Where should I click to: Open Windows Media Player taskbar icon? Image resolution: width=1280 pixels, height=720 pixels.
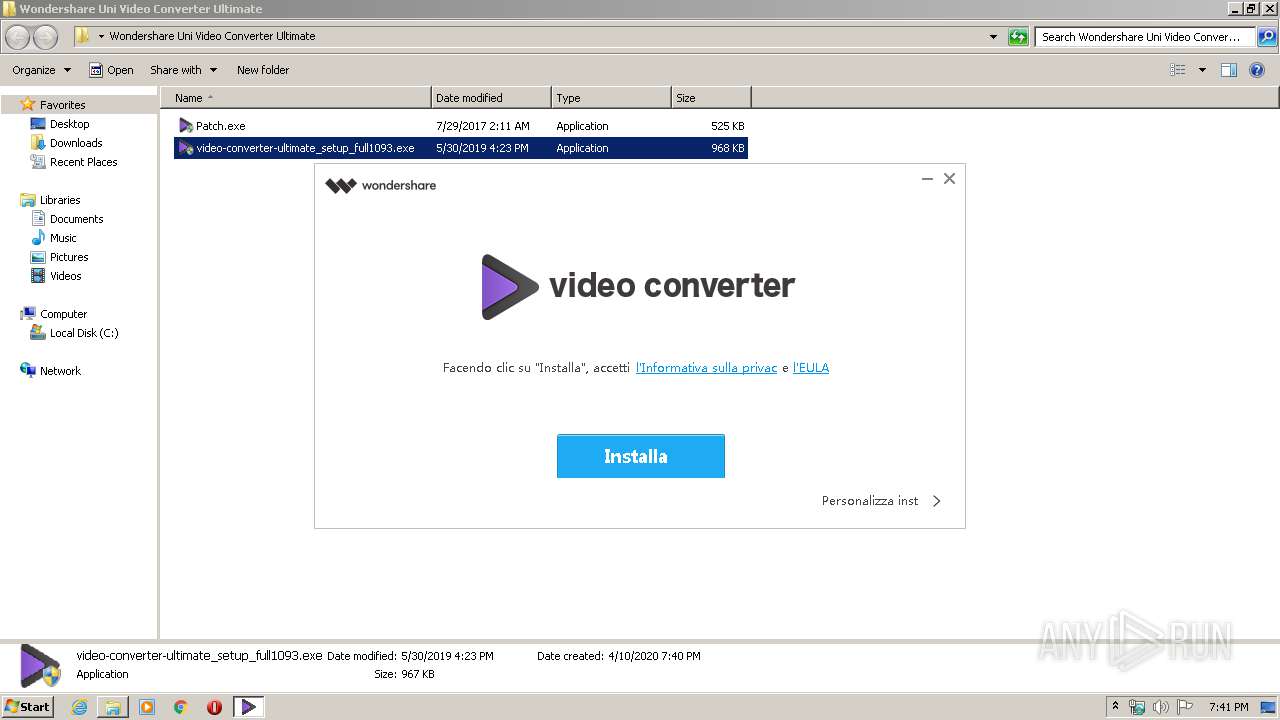147,707
